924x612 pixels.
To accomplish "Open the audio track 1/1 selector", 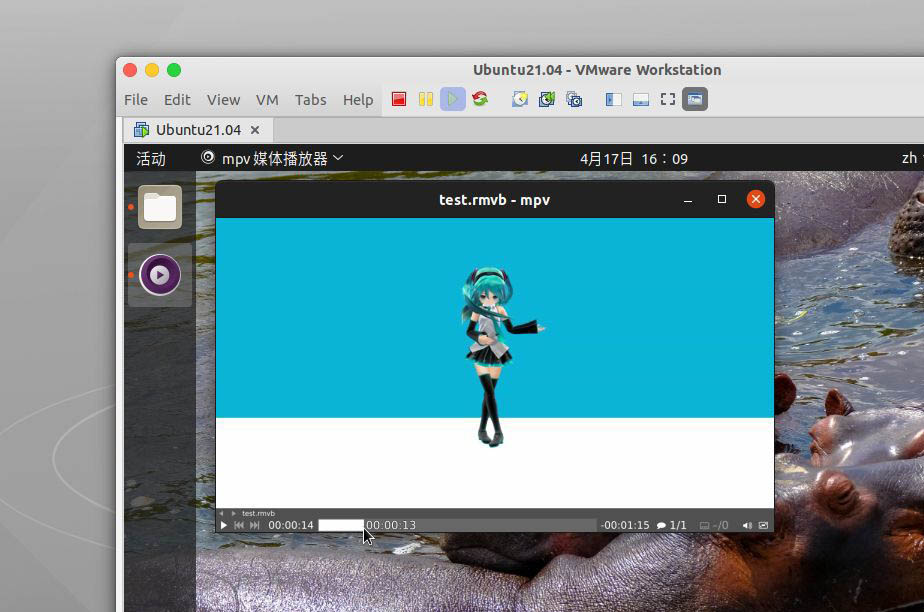I will [x=672, y=525].
